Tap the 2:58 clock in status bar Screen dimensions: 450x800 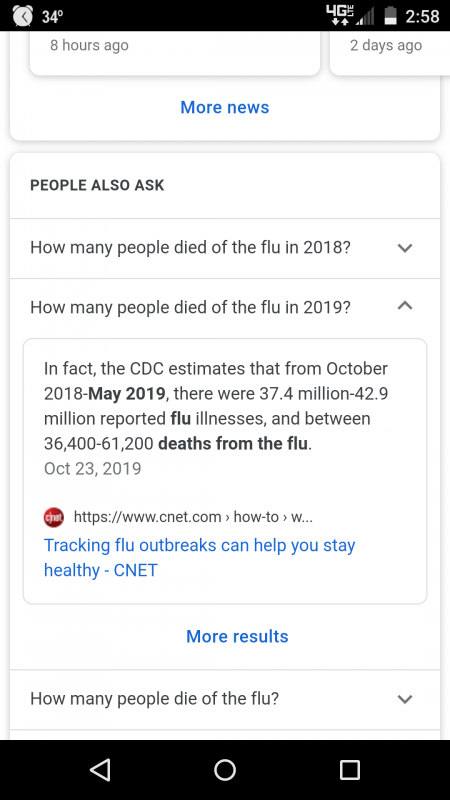click(422, 16)
